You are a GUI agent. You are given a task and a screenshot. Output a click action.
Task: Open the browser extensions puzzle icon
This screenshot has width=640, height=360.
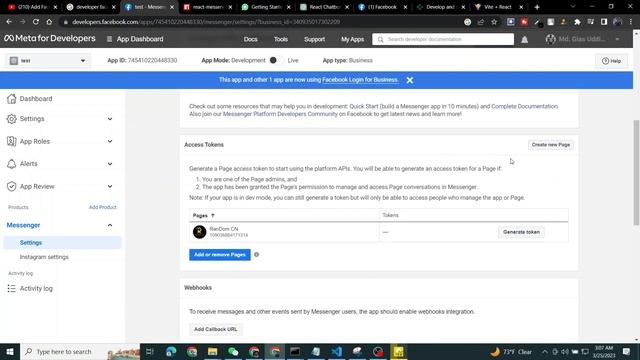click(x=577, y=22)
